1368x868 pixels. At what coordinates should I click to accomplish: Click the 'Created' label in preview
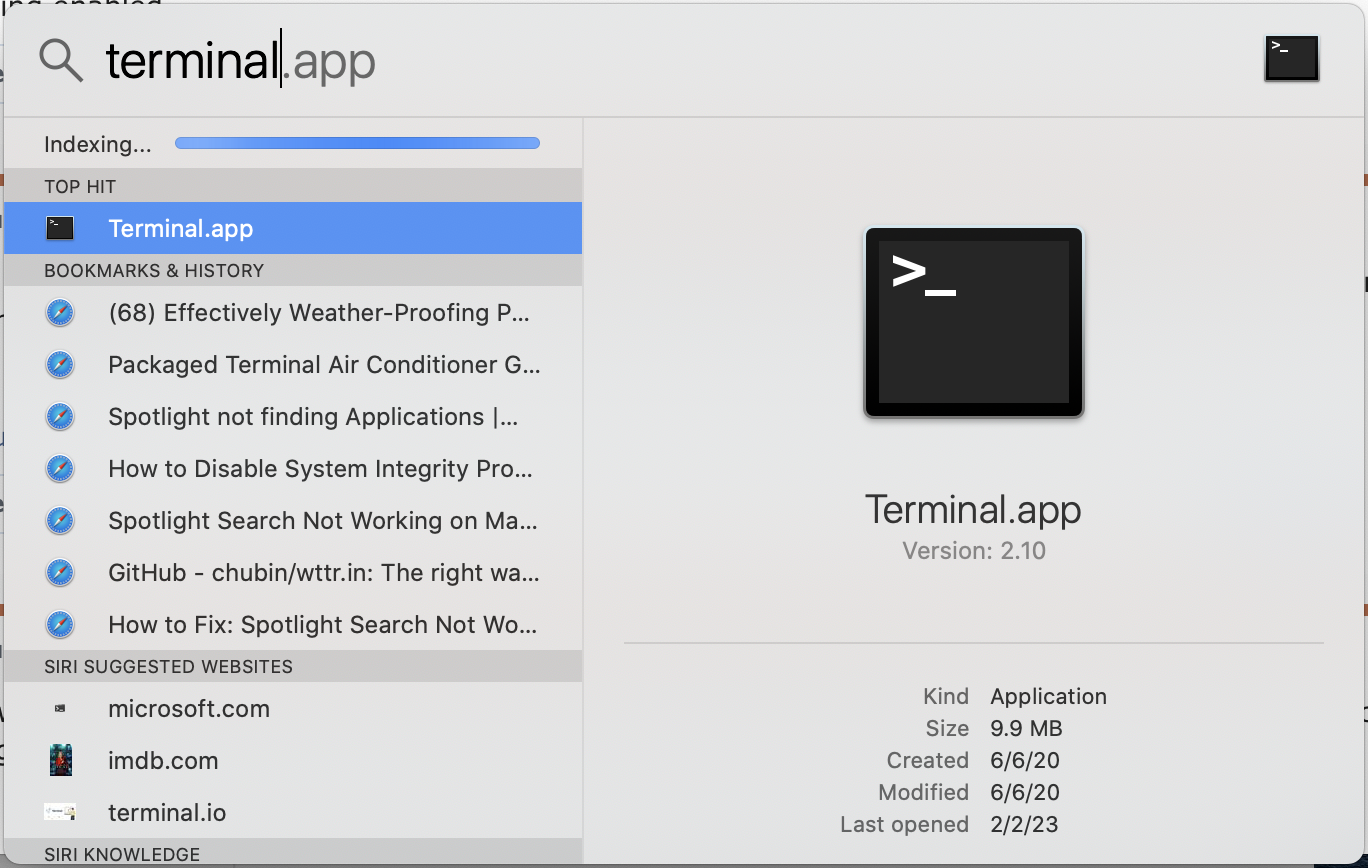pos(928,760)
